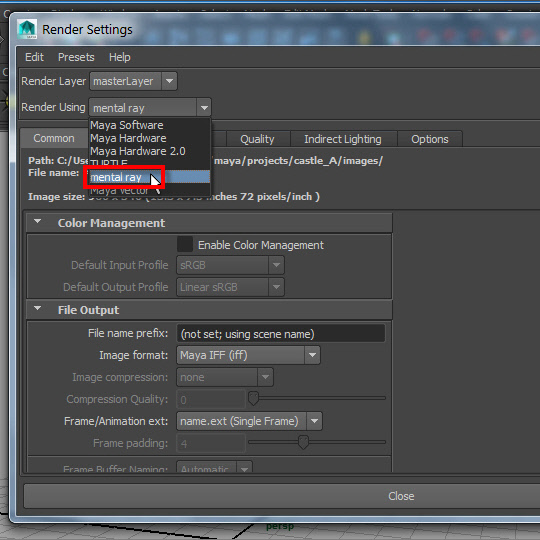The height and width of the screenshot is (540, 540).
Task: Click the Image size info text
Action: [x=174, y=197]
